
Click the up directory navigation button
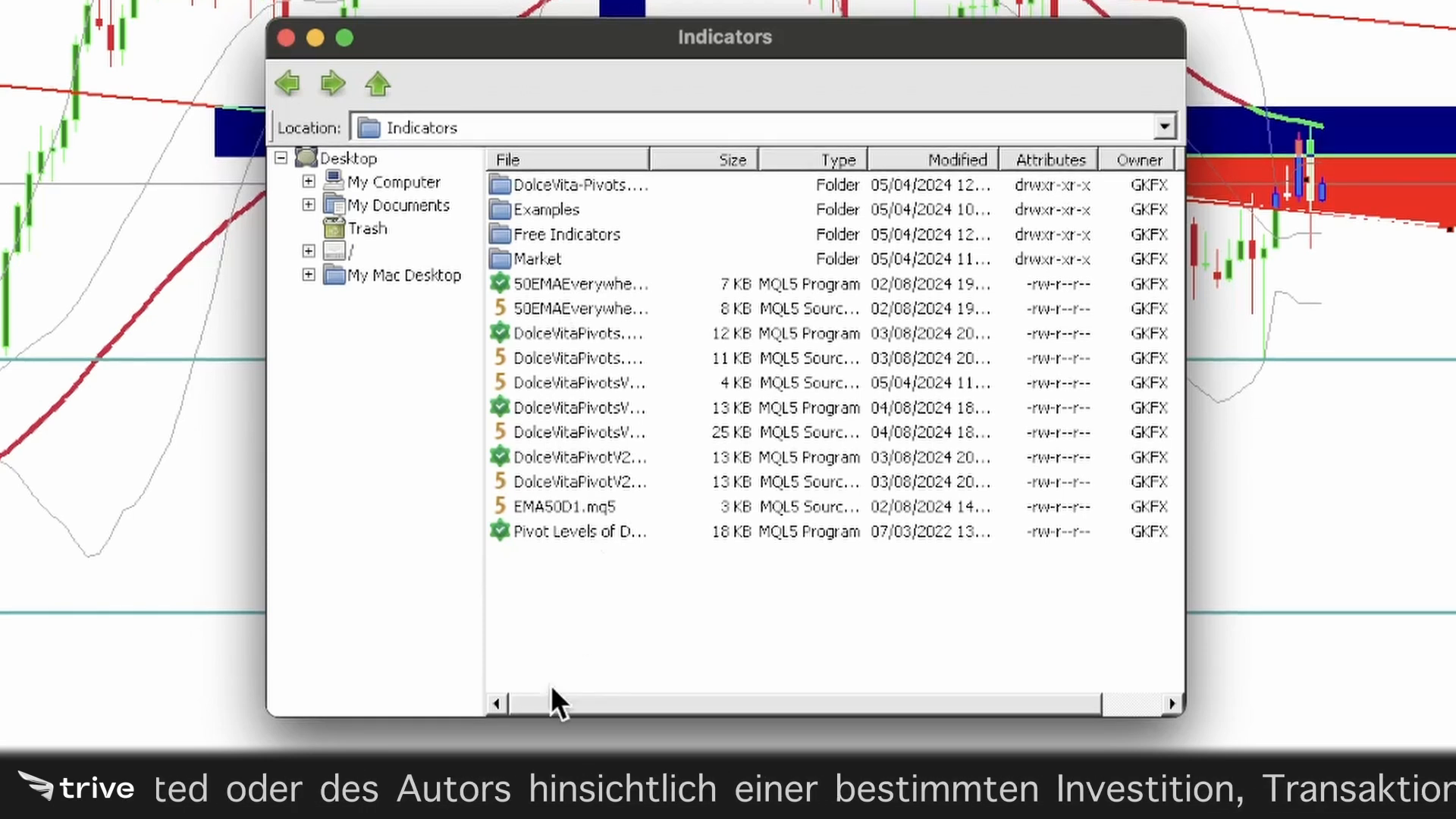378,84
